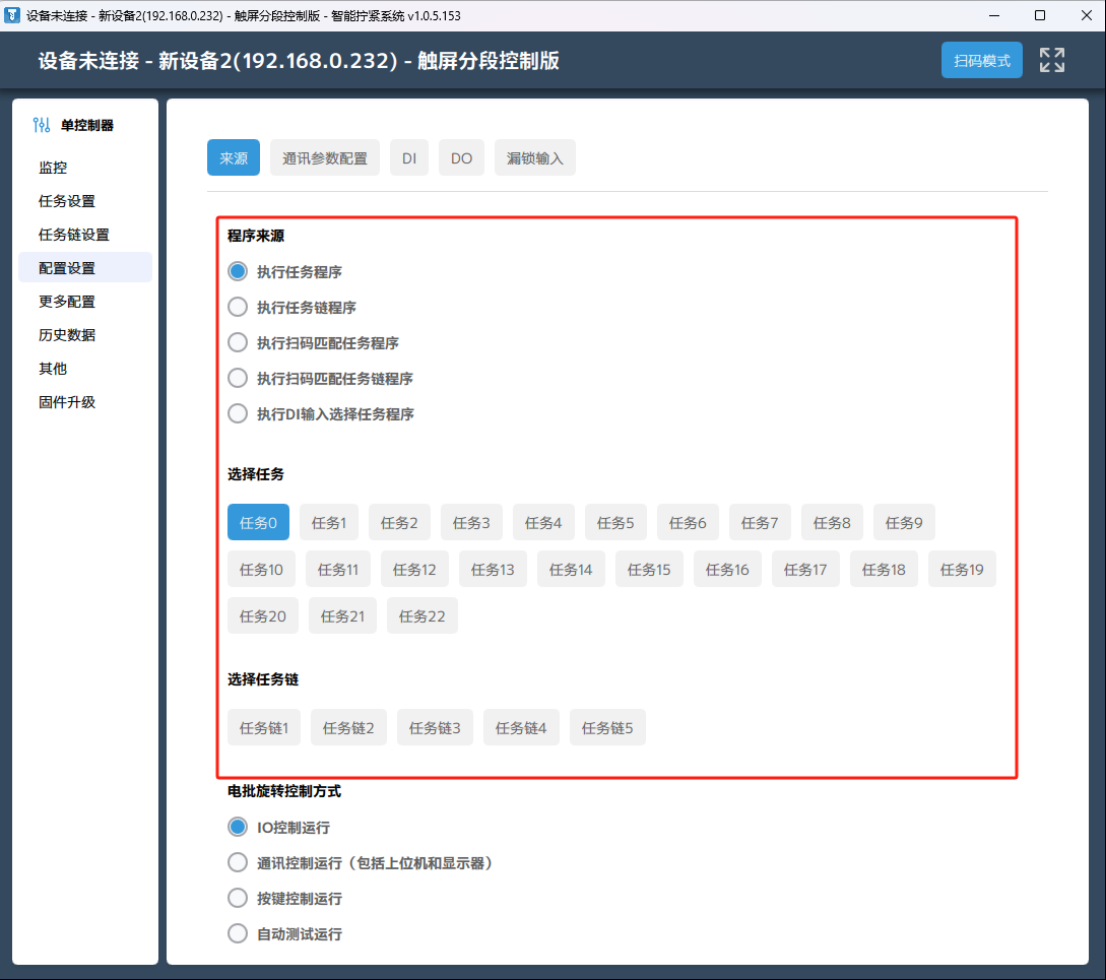The height and width of the screenshot is (980, 1106).
Task: Select the 任务13 button
Action: click(x=492, y=569)
